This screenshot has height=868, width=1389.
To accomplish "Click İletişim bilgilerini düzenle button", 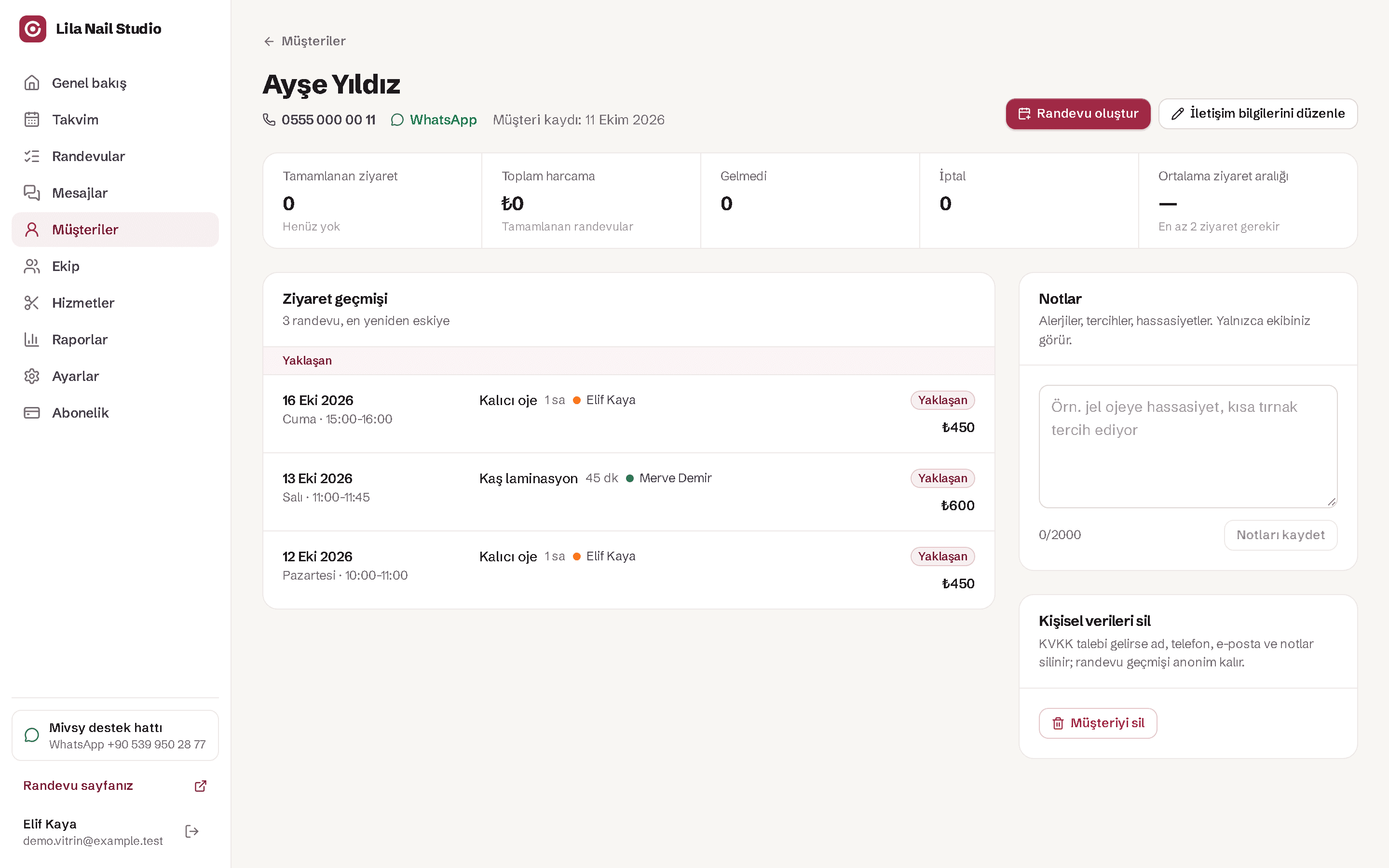I will [x=1257, y=114].
